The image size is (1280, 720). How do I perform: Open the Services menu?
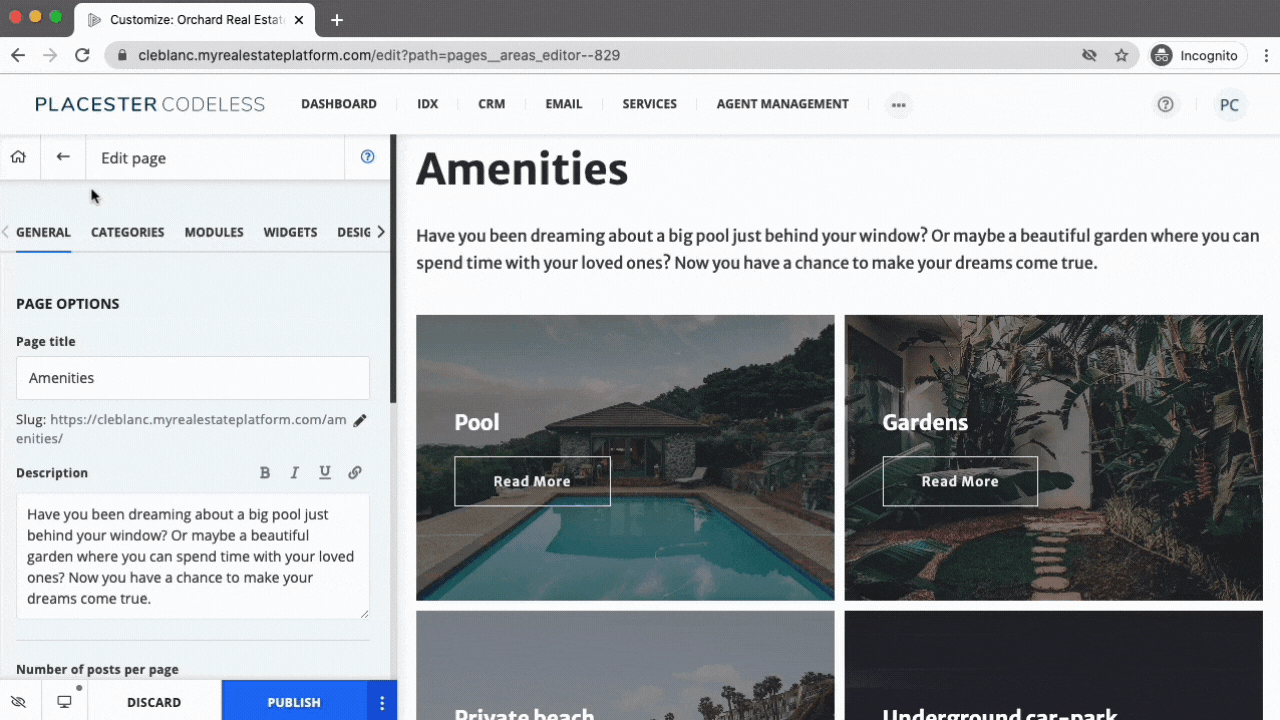click(x=649, y=104)
